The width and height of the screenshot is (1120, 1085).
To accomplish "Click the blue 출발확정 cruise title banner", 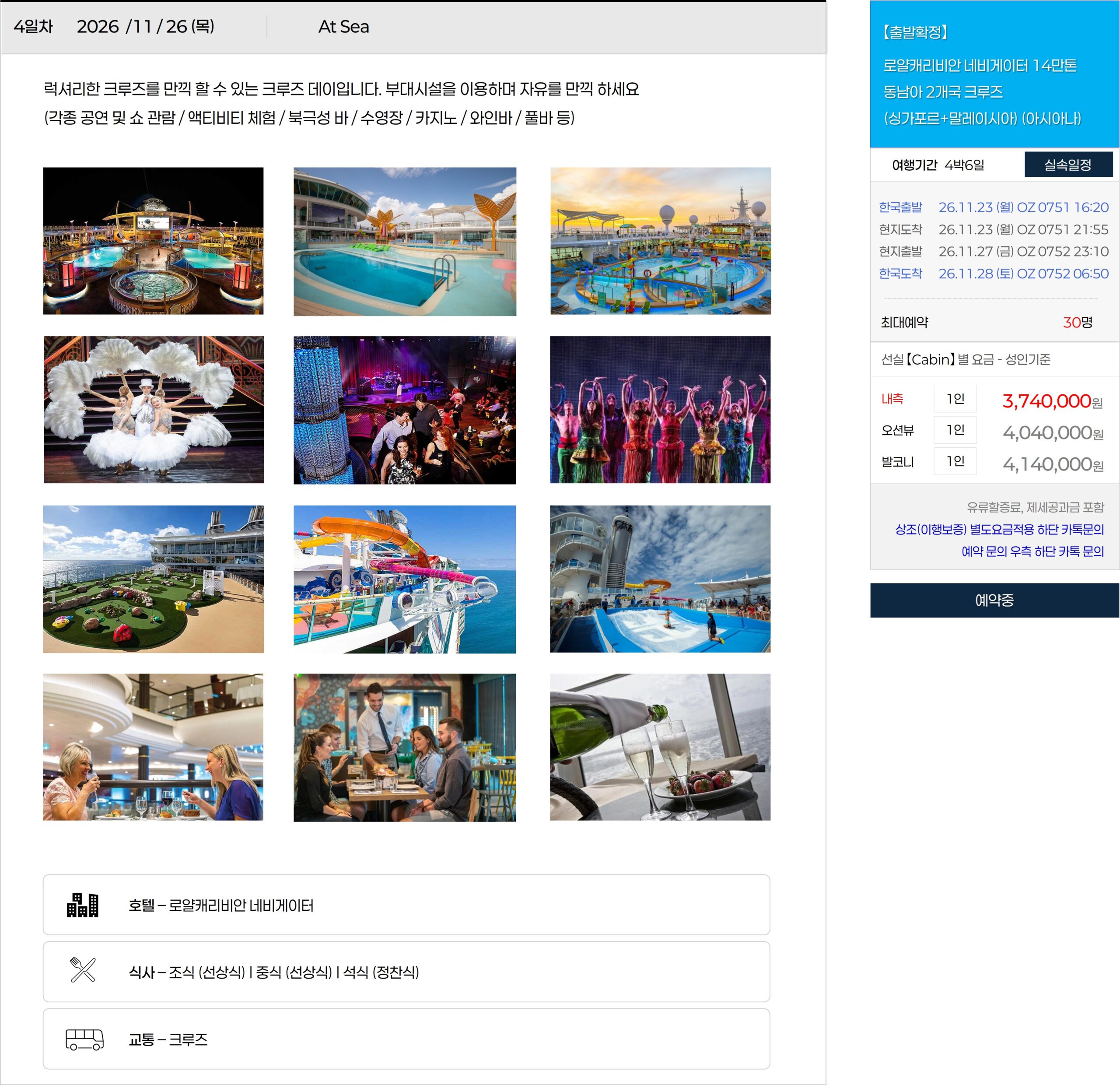I will (x=994, y=74).
